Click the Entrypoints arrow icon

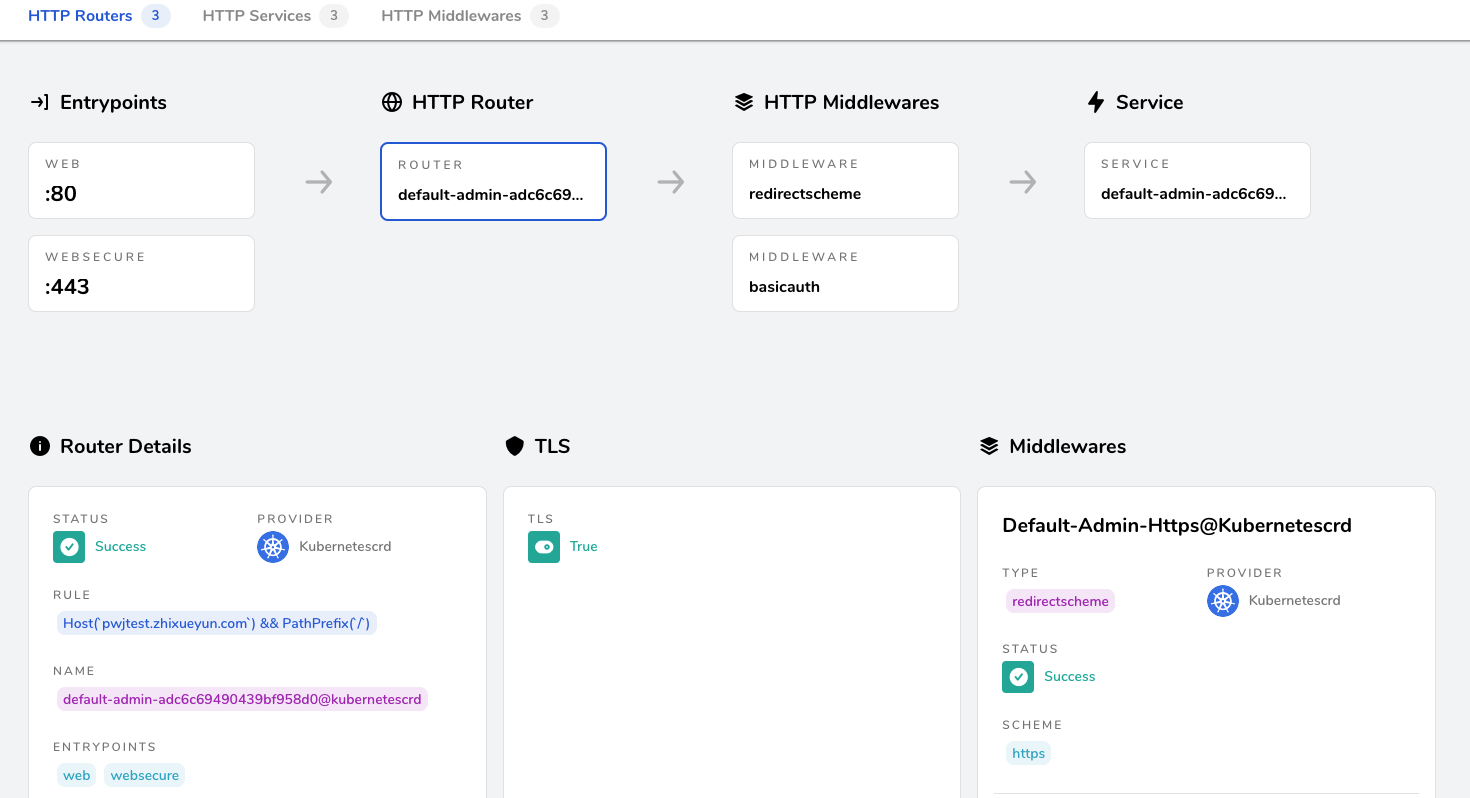point(40,102)
